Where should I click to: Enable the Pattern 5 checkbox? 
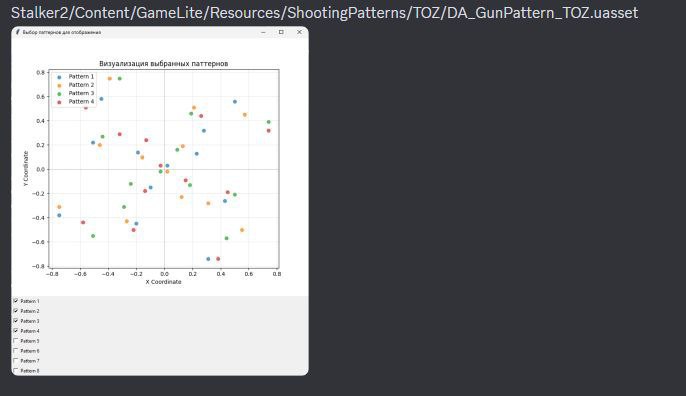pyautogui.click(x=16, y=341)
